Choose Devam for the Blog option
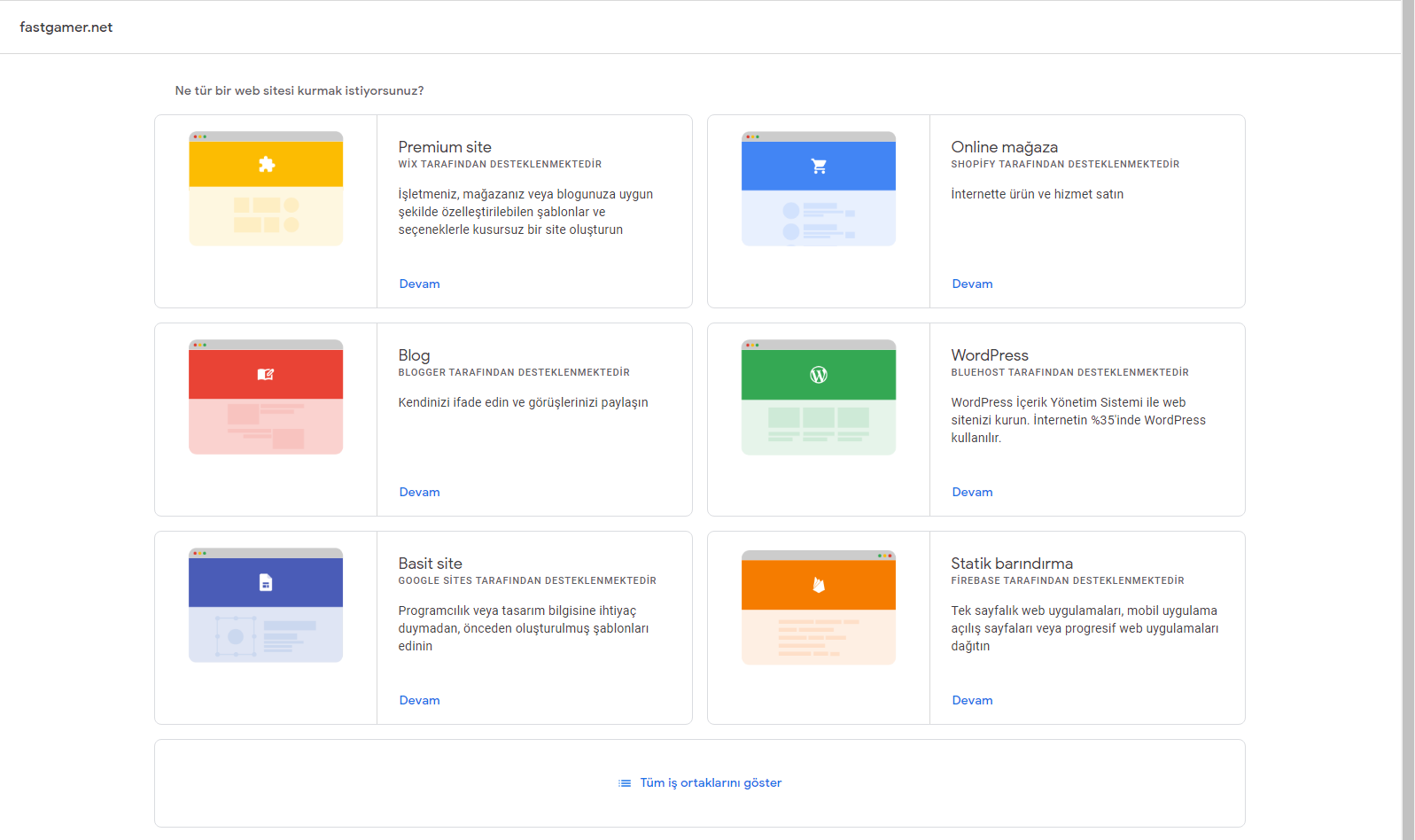The image size is (1415, 840). [x=419, y=492]
